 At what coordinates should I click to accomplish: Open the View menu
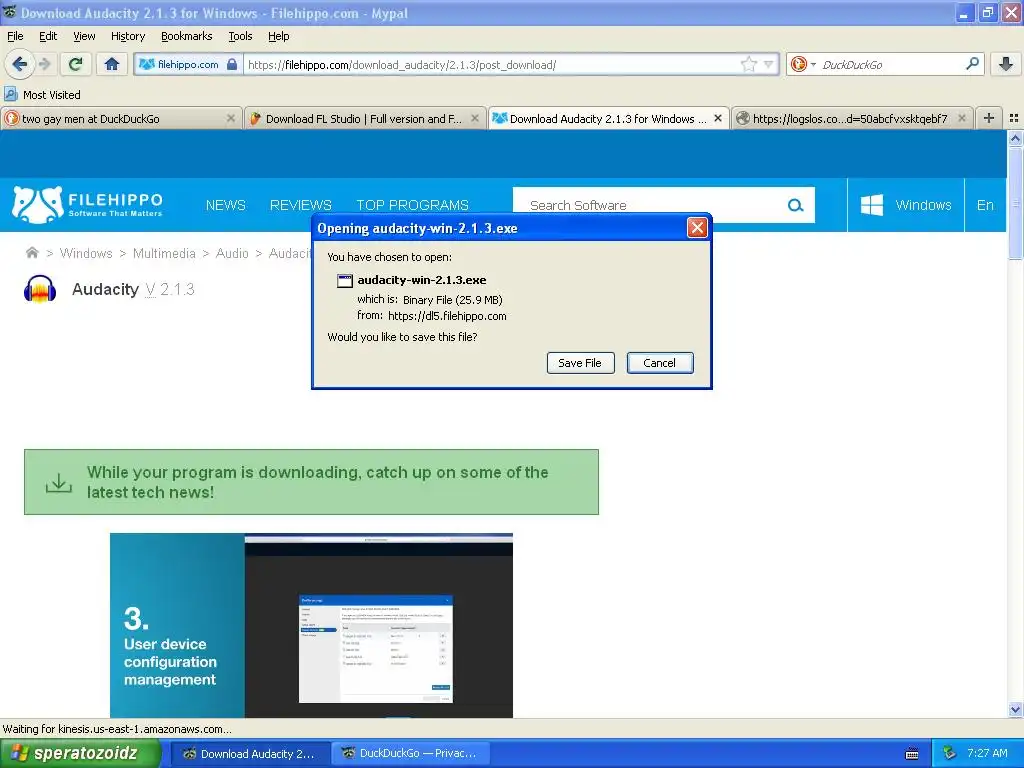(84, 36)
